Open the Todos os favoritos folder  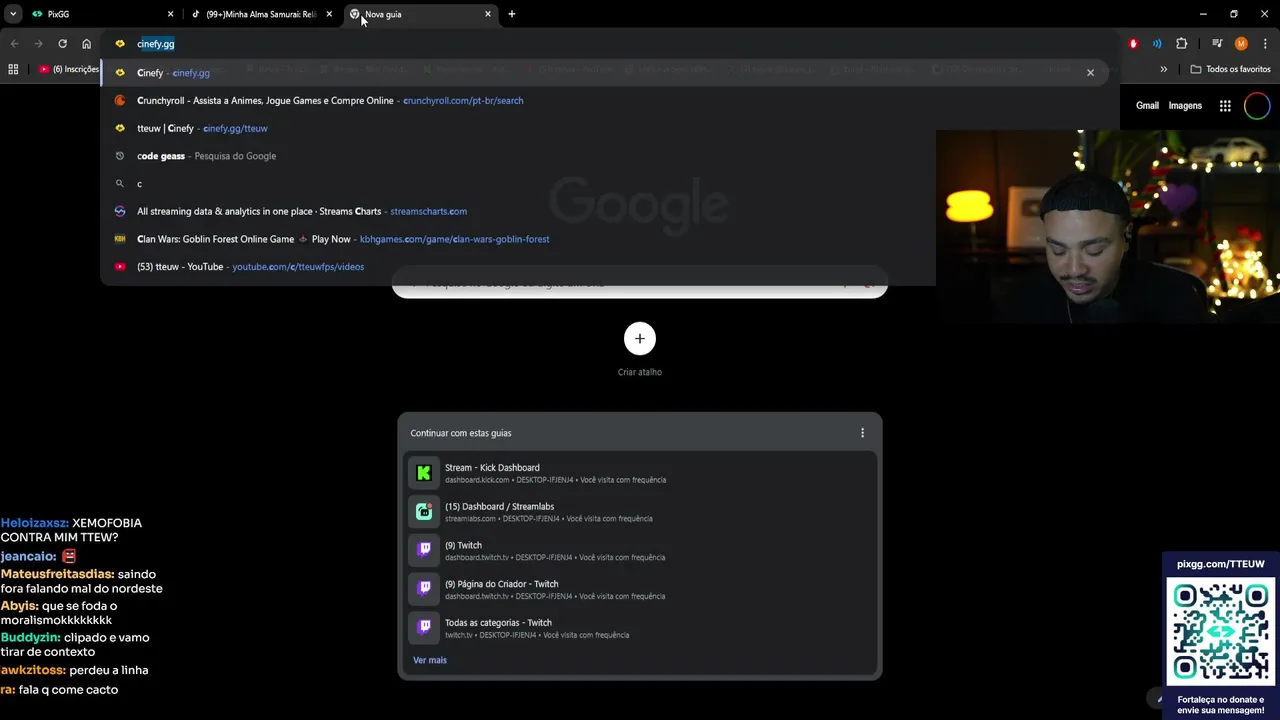pos(1230,69)
